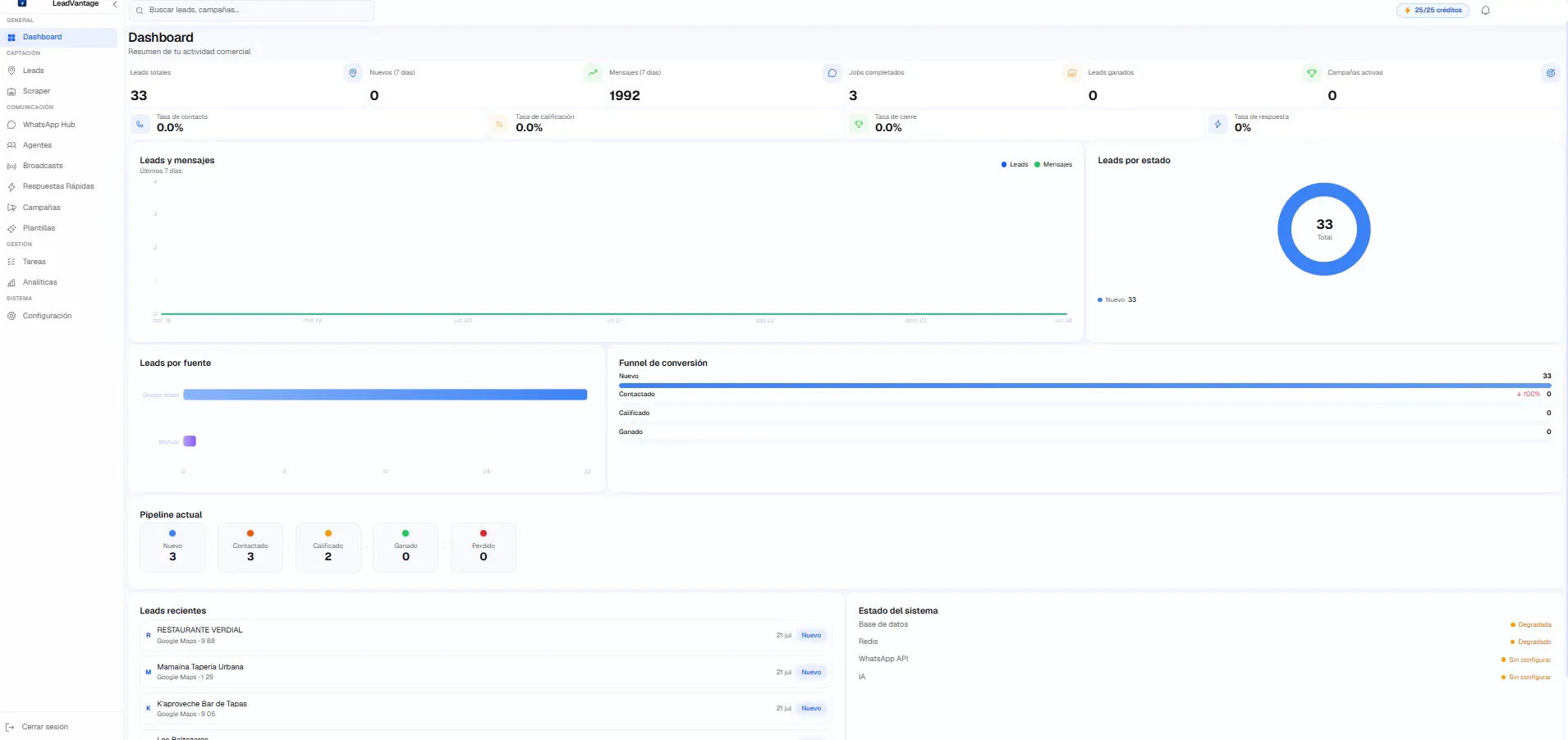Screen dimensions: 1568x740
Task: Toggle the Mensajes series in chart legend
Action: [x=1053, y=165]
